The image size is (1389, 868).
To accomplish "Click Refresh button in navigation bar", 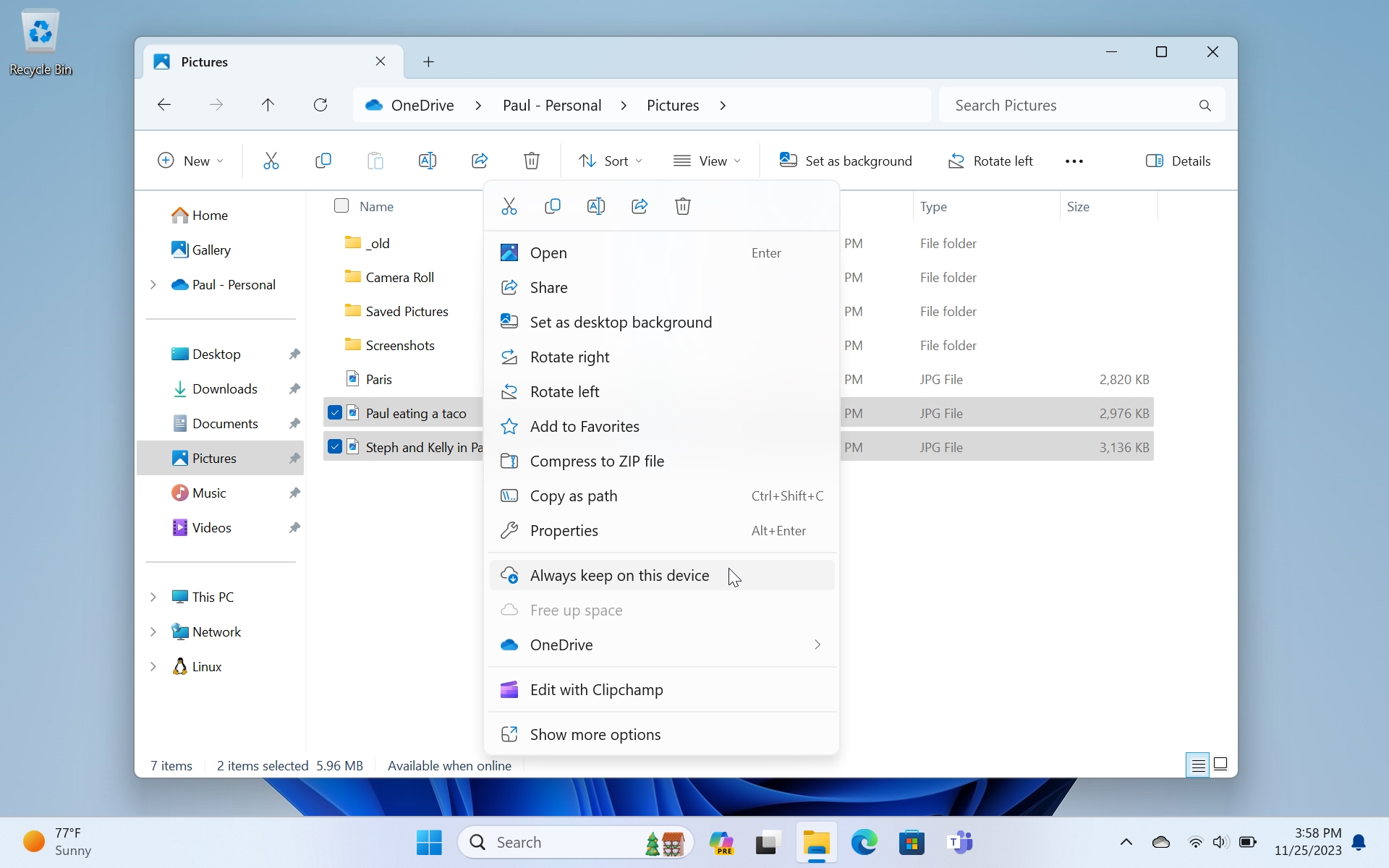I will (320, 105).
